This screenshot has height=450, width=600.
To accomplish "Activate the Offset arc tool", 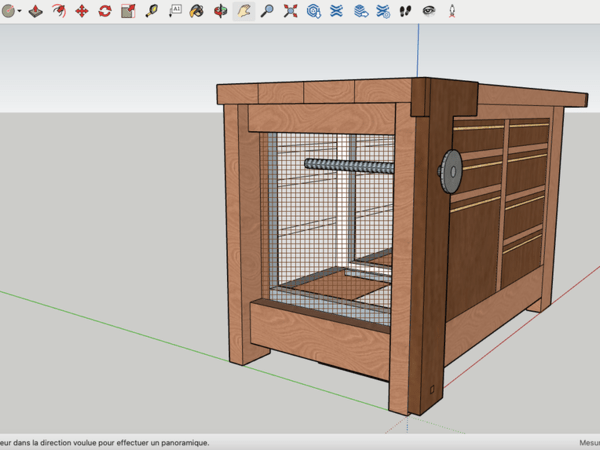I will tap(59, 11).
